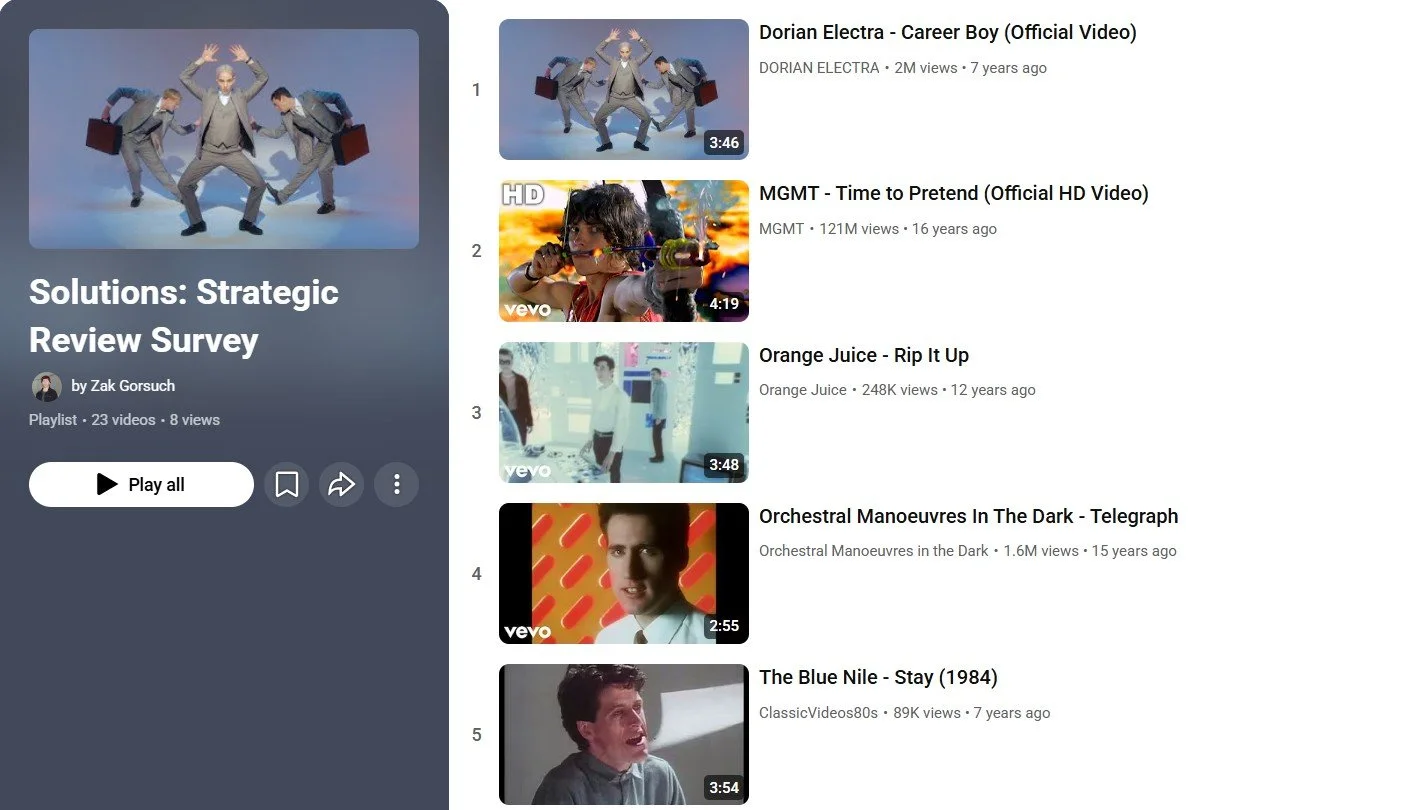Visit the ClassicVideos80s channel link
Screen dimensions: 1413x810
818,713
